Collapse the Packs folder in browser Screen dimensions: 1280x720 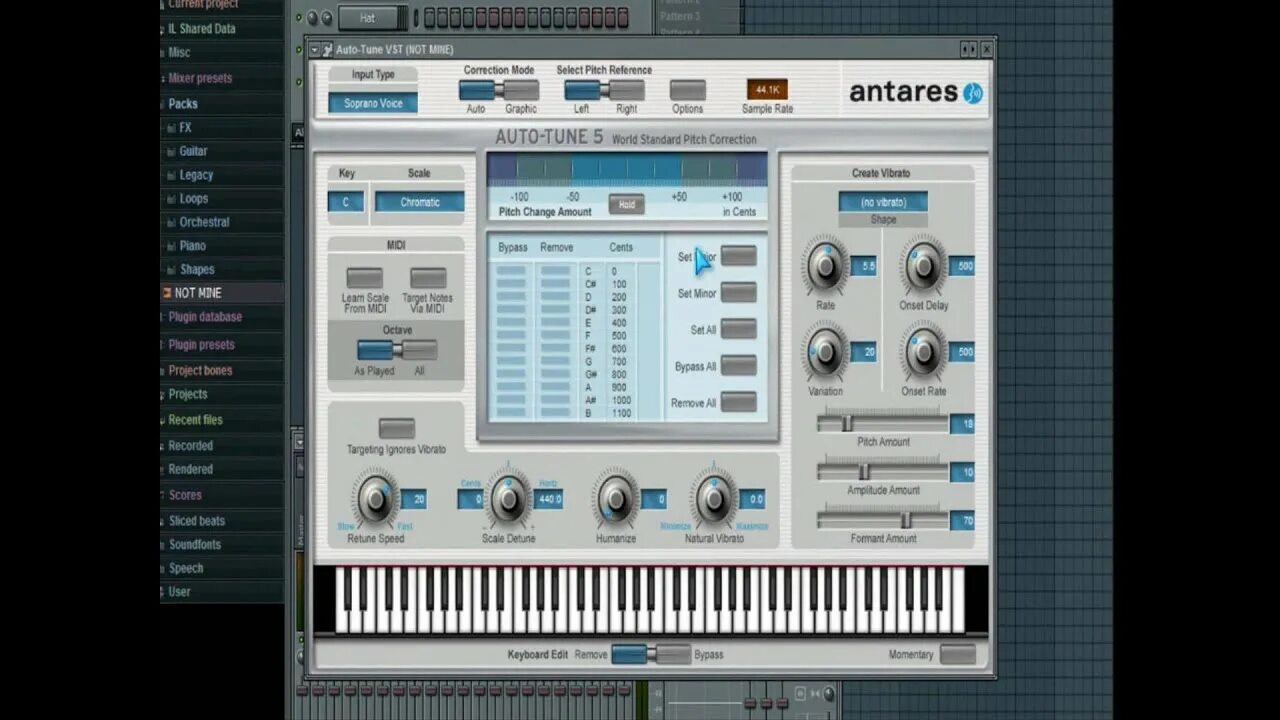183,104
